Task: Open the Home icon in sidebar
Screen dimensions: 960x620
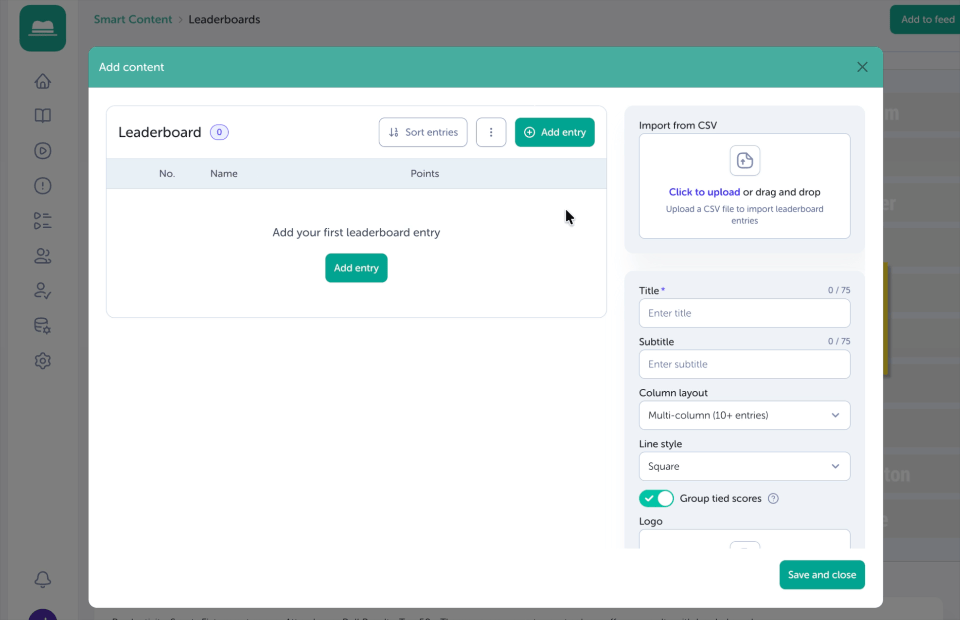Action: point(42,81)
